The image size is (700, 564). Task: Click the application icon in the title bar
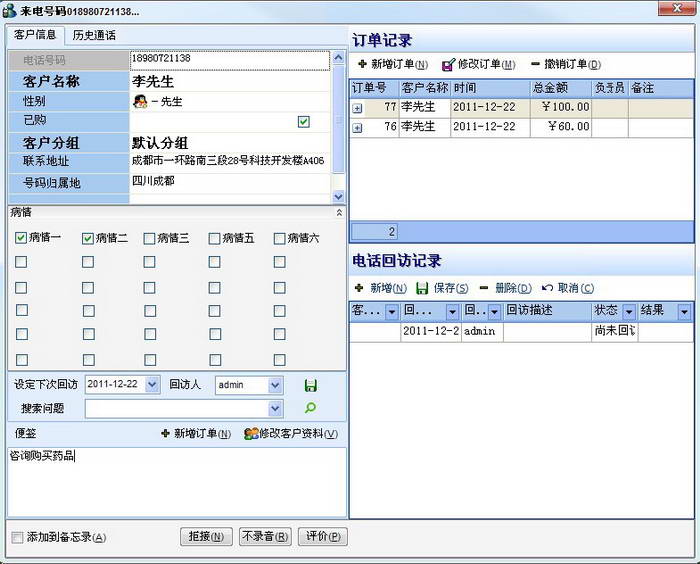click(x=9, y=11)
